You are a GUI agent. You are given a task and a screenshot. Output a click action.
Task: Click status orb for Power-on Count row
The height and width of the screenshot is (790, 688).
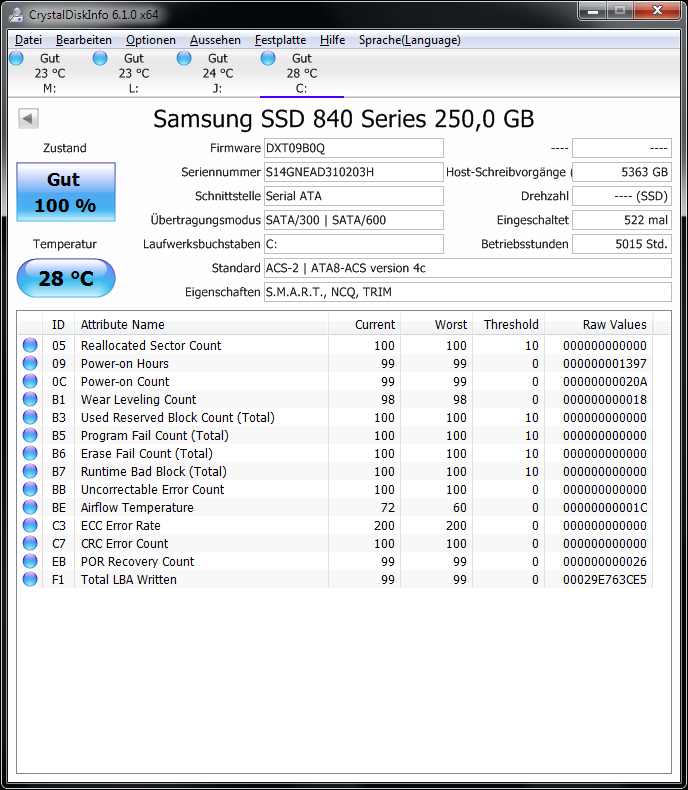coord(30,381)
